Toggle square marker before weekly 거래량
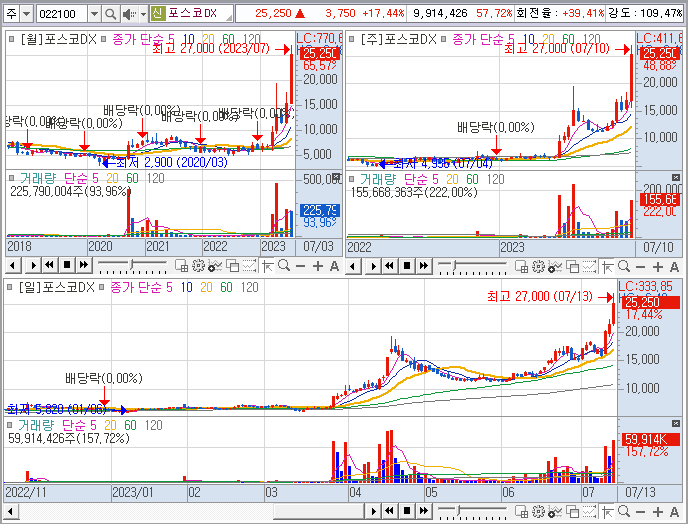 (x=352, y=179)
